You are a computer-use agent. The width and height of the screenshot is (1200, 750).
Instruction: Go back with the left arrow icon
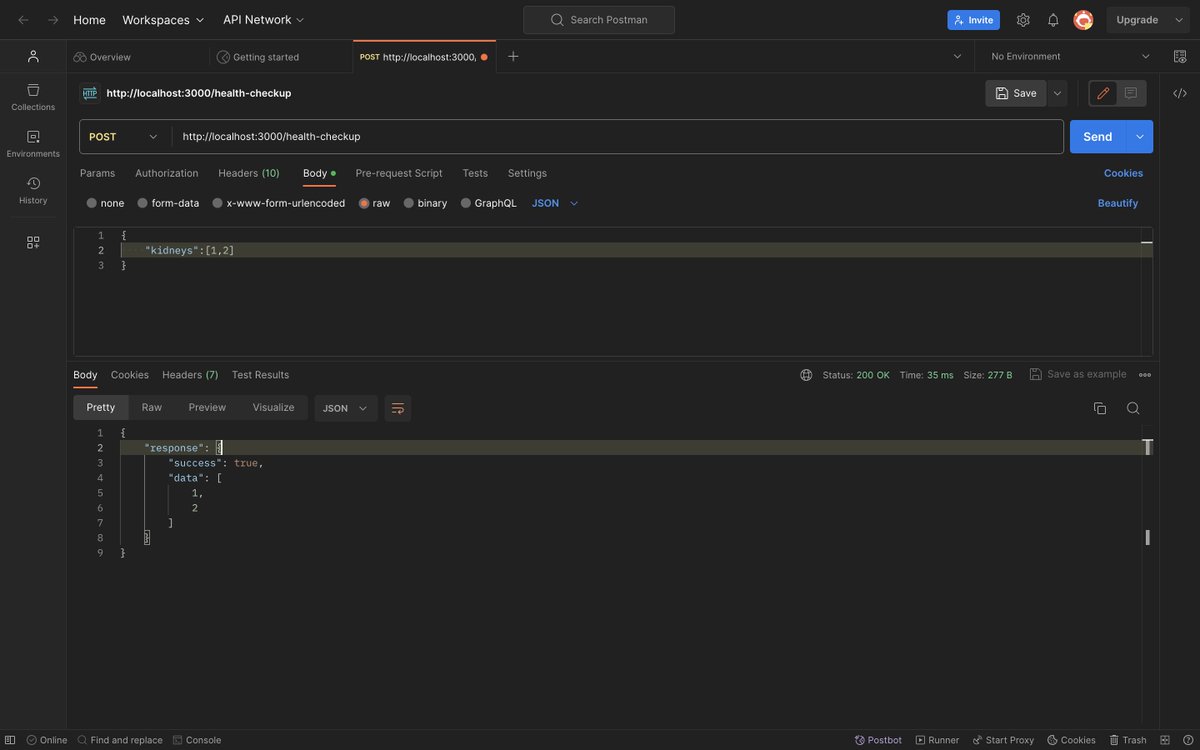click(23, 20)
